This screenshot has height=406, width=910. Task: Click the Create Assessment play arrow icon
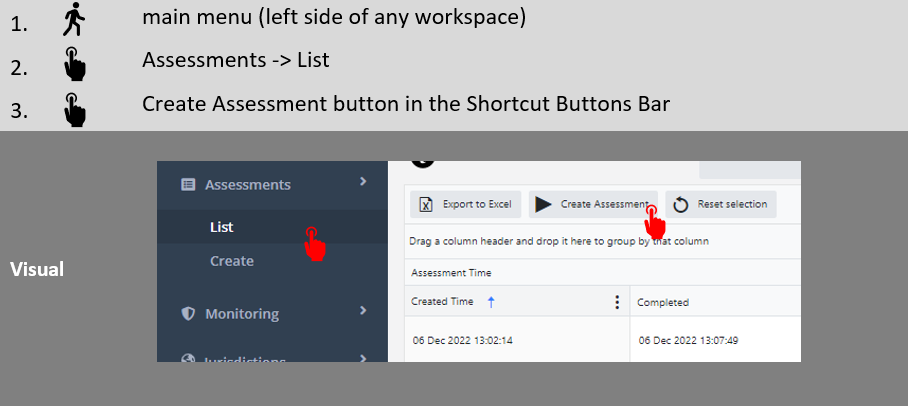[543, 205]
